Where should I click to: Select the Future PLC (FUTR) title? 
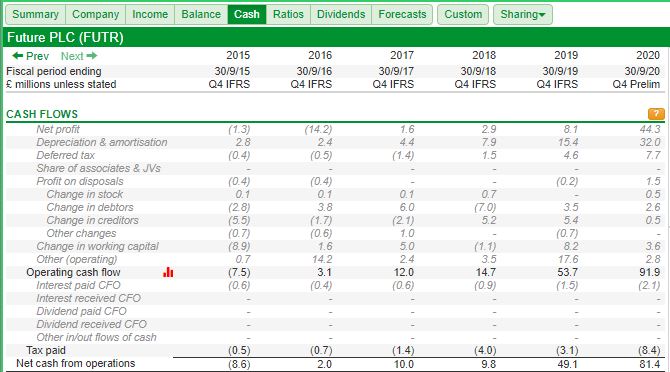(65, 38)
